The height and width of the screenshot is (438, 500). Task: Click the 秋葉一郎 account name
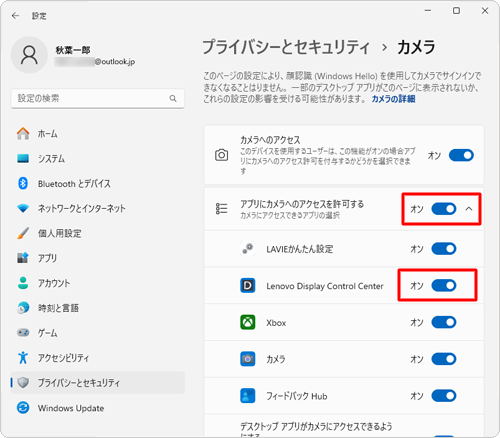coord(73,50)
